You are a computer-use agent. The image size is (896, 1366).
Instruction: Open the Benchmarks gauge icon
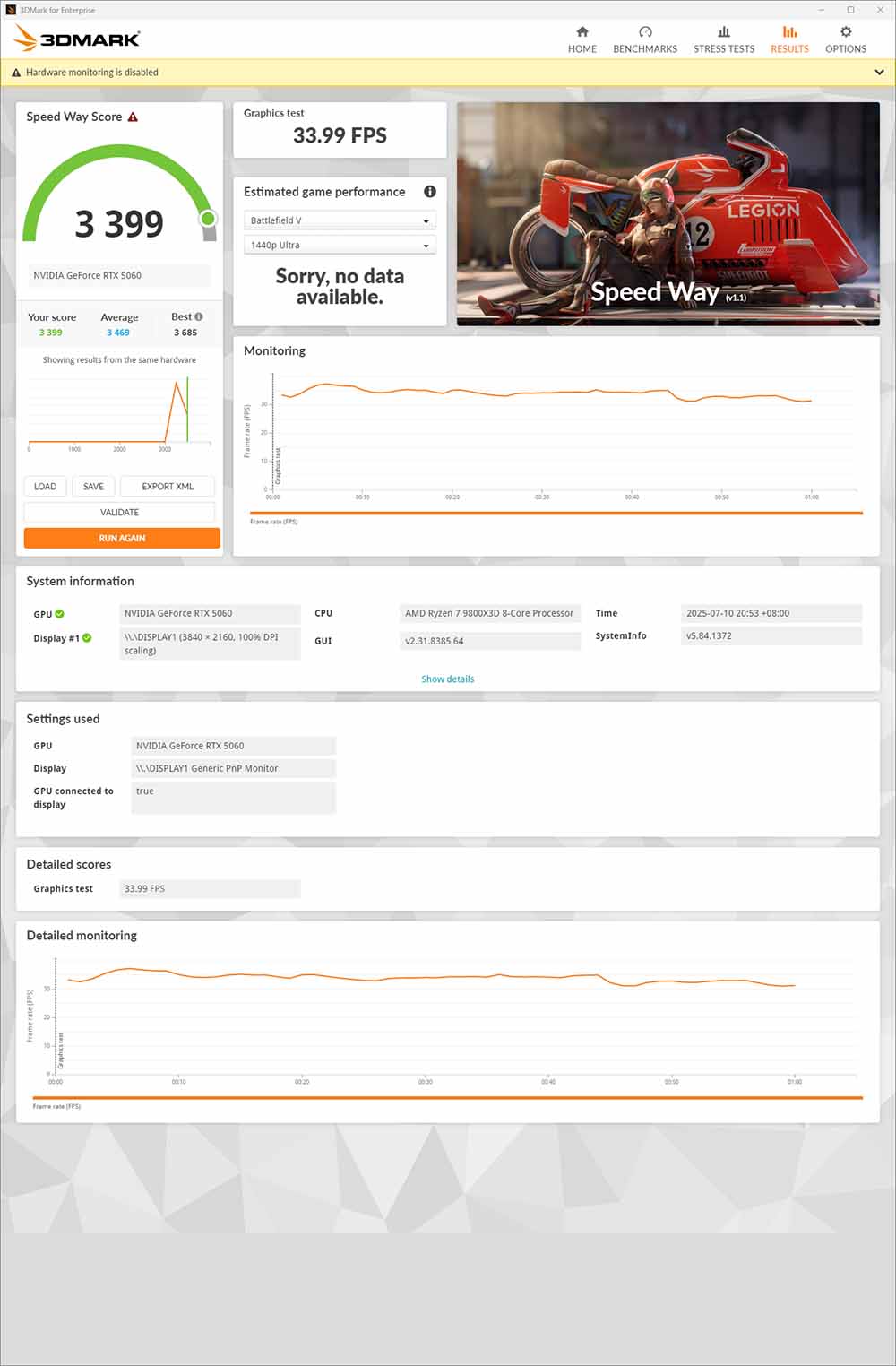(645, 32)
